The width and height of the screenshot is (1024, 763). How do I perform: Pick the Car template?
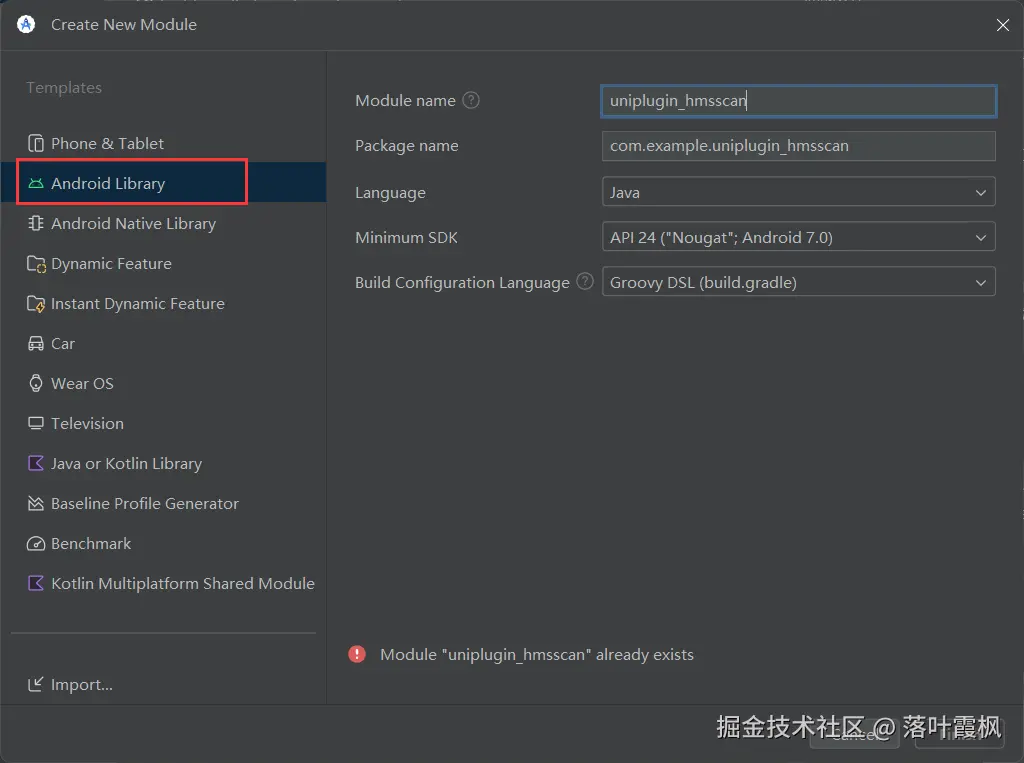tap(163, 344)
